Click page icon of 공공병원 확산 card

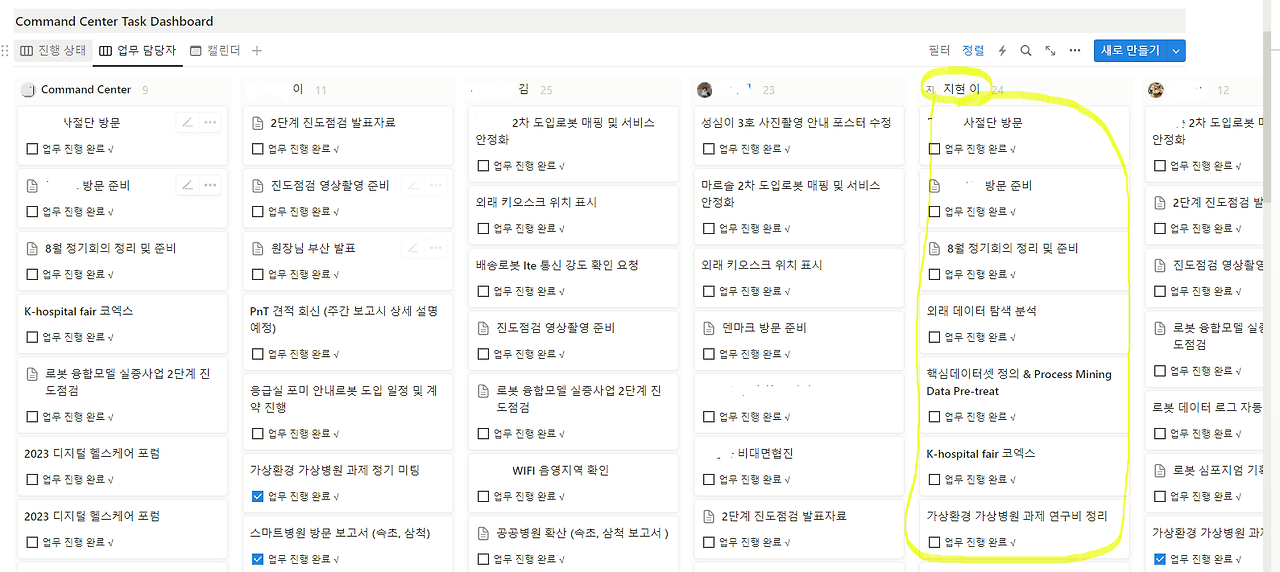point(484,533)
